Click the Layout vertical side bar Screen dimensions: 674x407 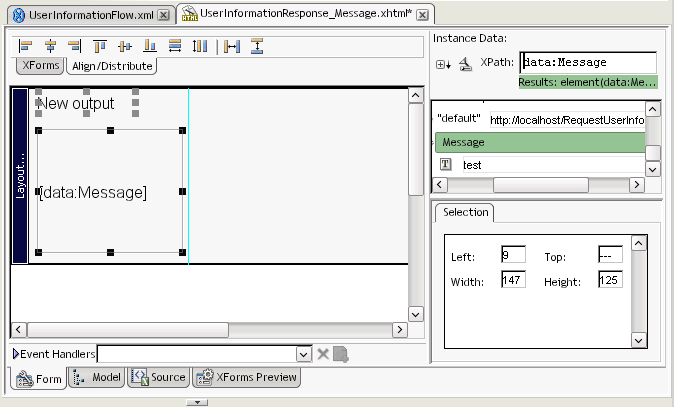(20, 176)
